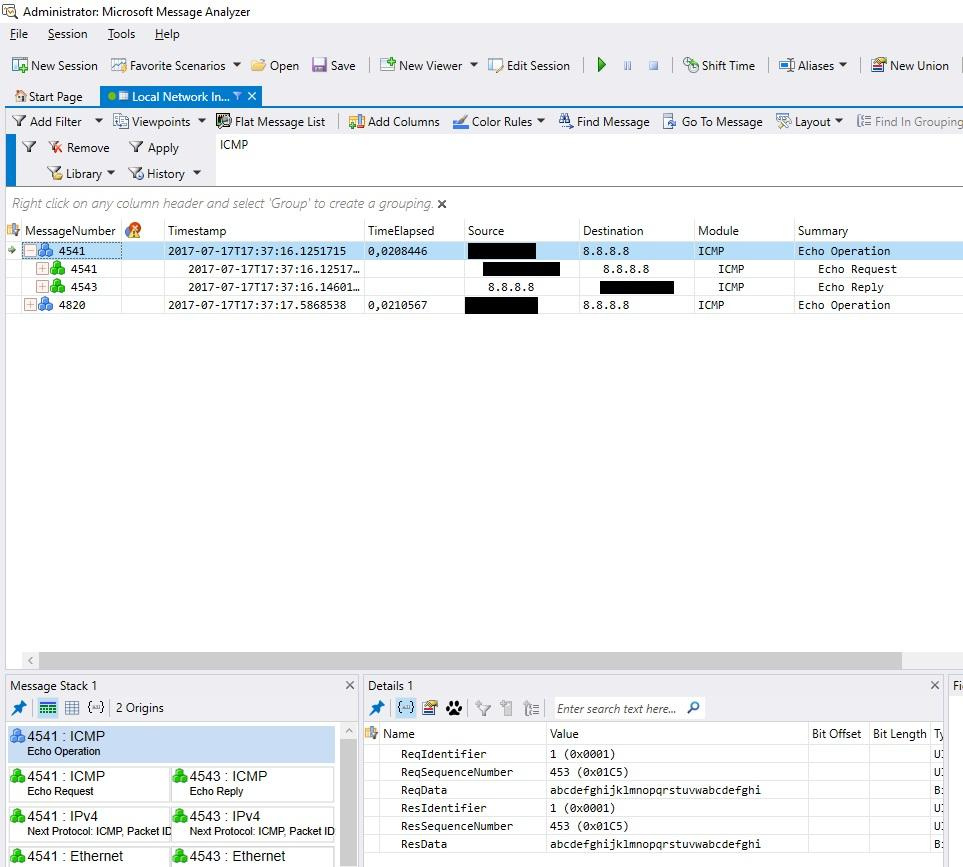Start a New Session

point(55,65)
